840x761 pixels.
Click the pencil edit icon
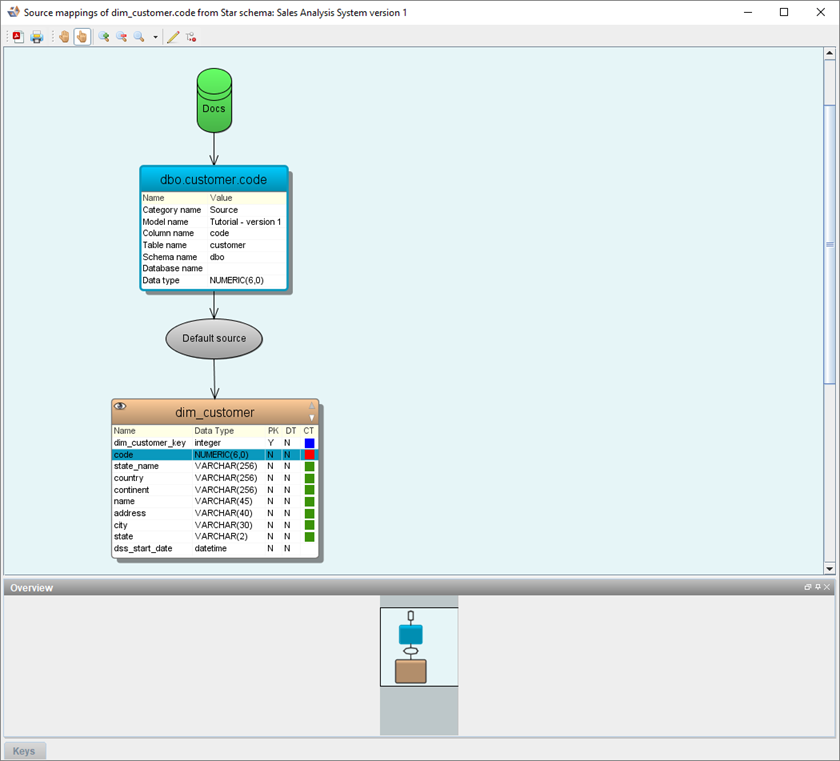point(173,37)
